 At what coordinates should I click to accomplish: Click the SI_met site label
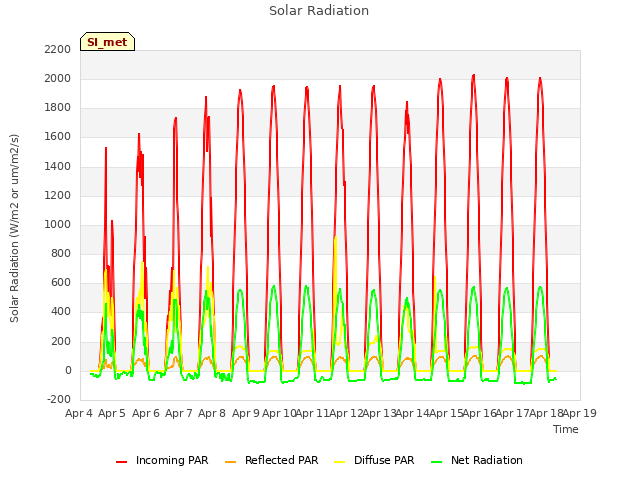[x=107, y=42]
